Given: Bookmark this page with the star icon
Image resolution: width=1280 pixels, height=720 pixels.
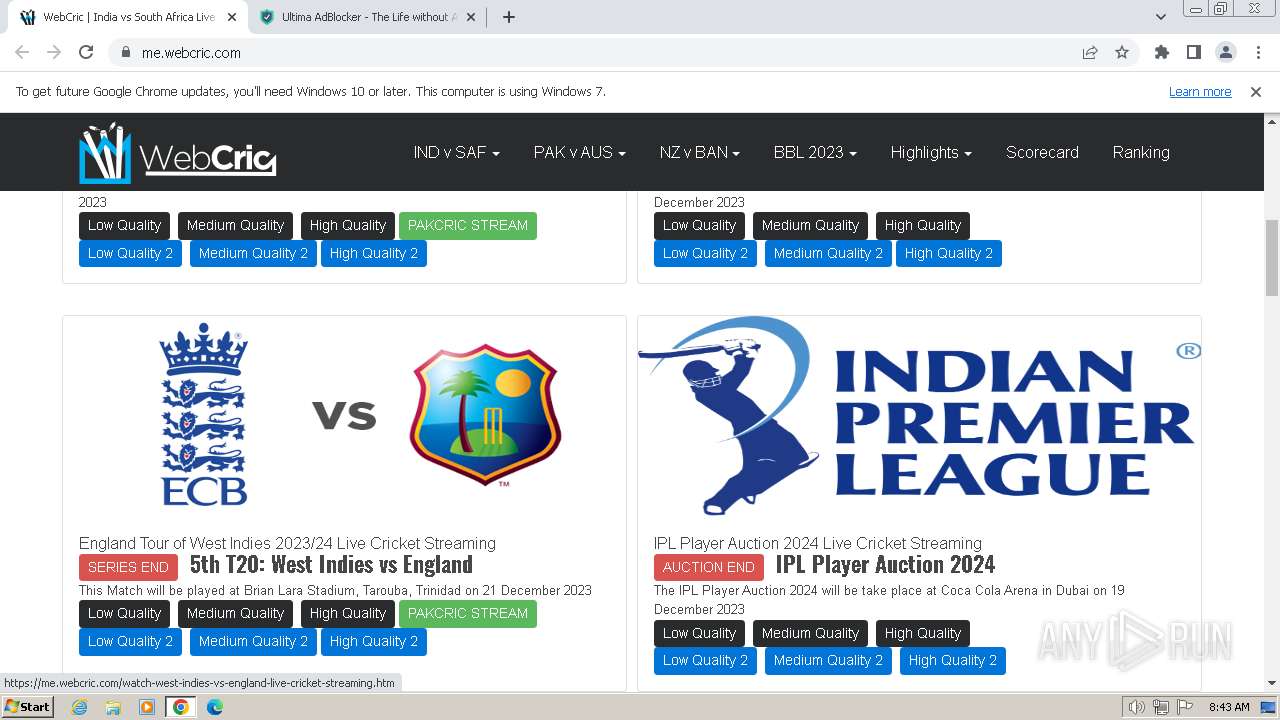Looking at the screenshot, I should point(1122,53).
